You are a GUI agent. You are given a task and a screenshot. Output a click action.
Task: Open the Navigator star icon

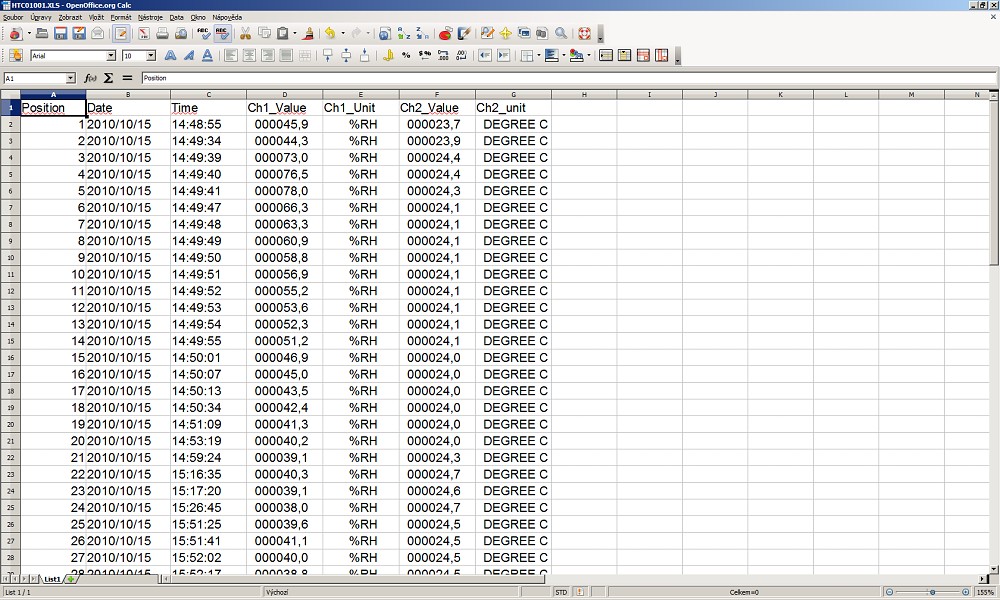coord(505,34)
